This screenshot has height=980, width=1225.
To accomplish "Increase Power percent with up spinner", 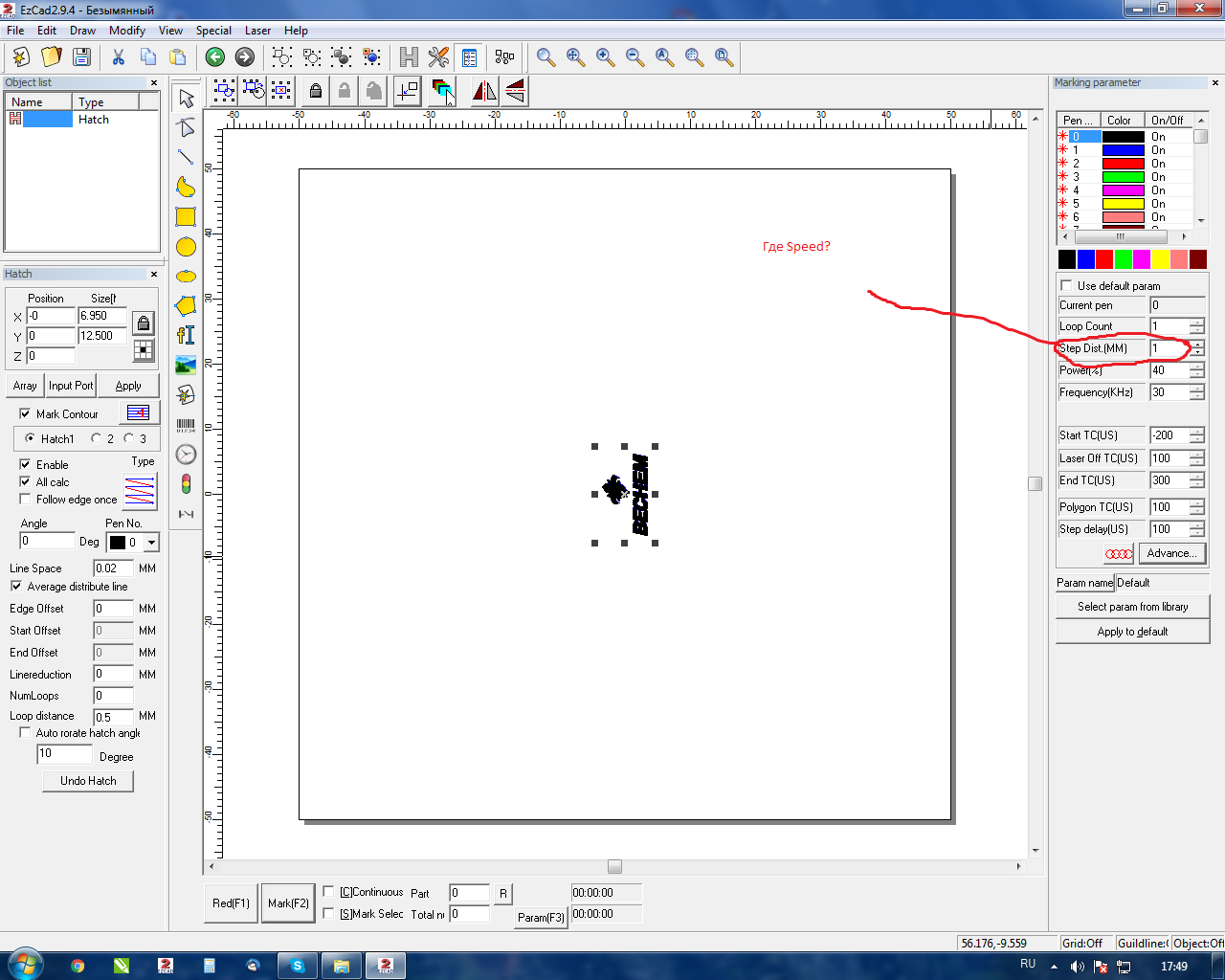I will click(x=1197, y=366).
